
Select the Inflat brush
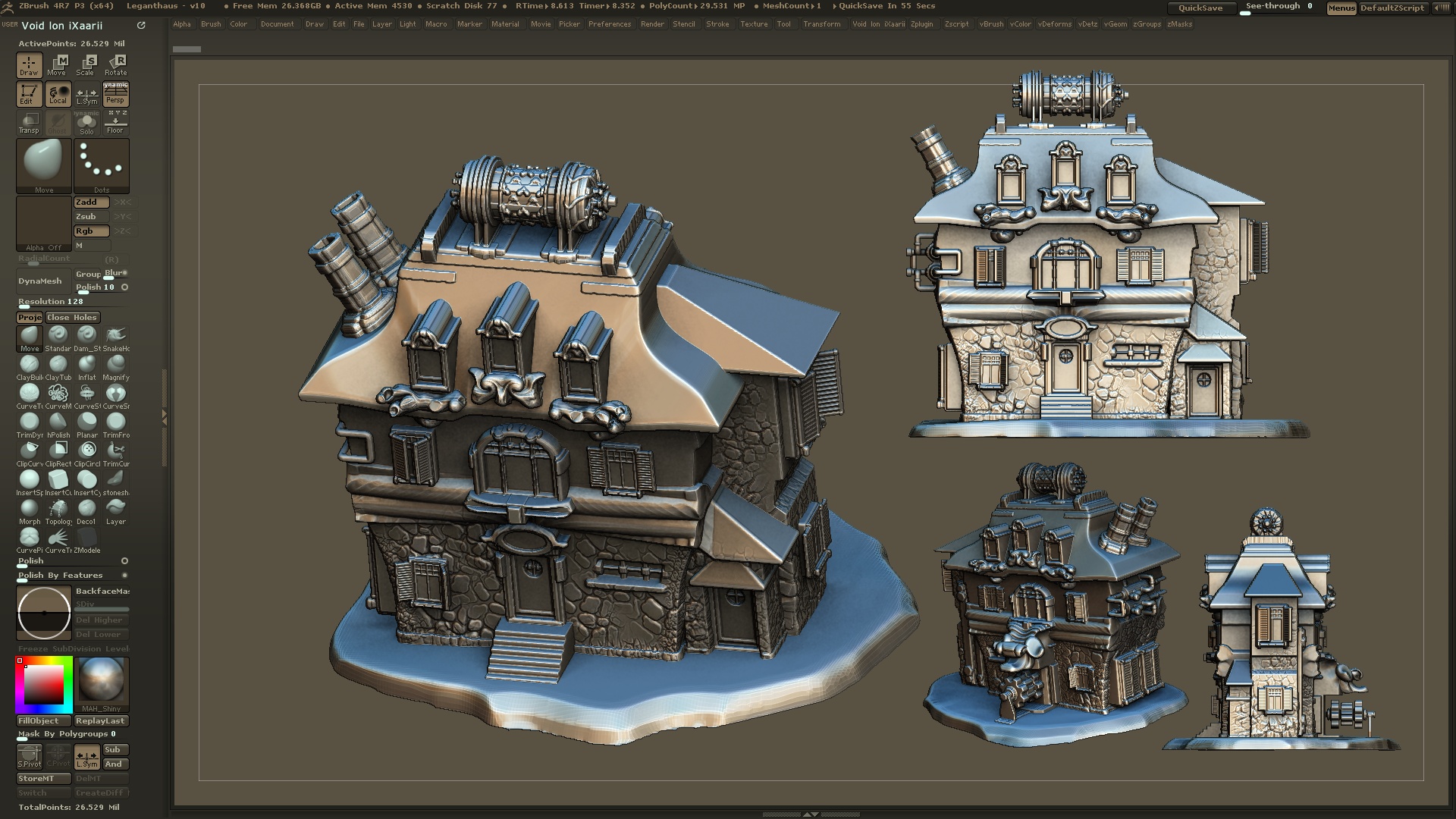[87, 364]
